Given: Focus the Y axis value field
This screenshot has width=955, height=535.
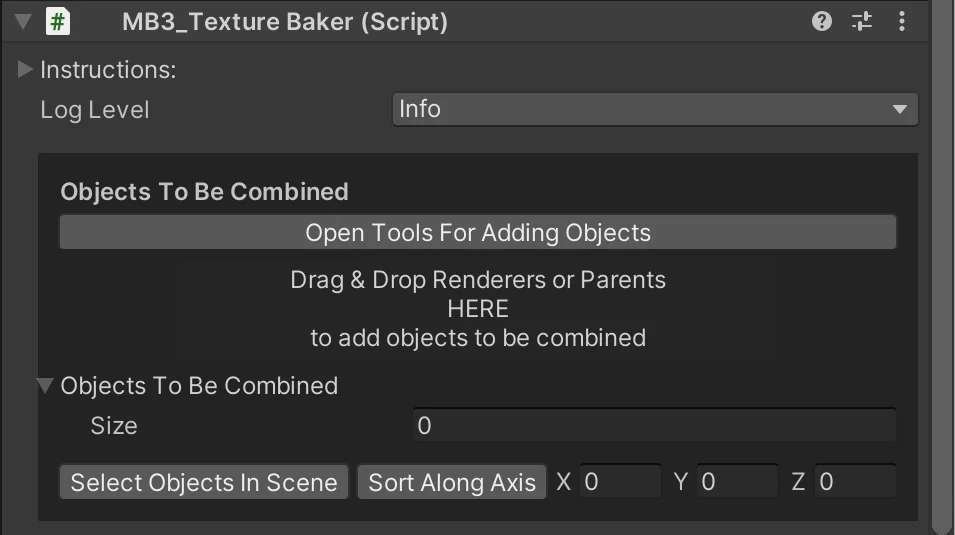Looking at the screenshot, I should tap(737, 482).
